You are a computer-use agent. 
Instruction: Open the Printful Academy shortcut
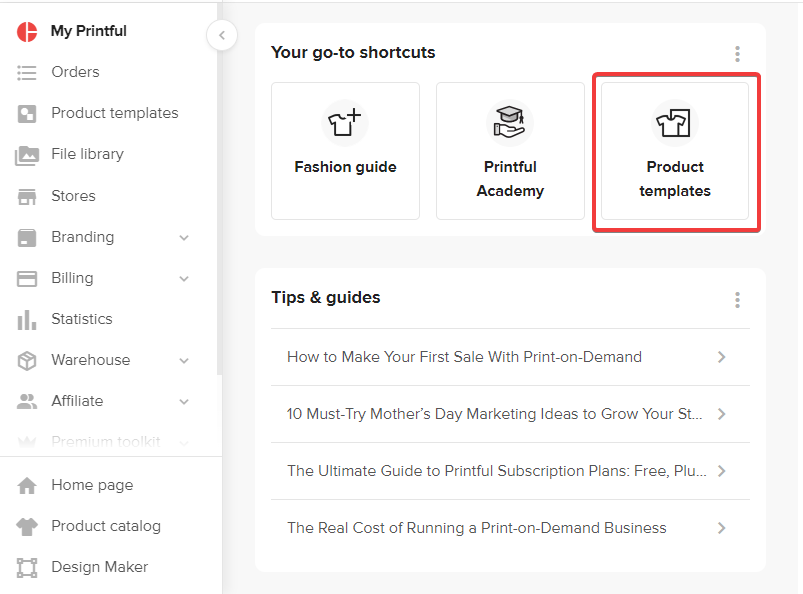pos(510,151)
